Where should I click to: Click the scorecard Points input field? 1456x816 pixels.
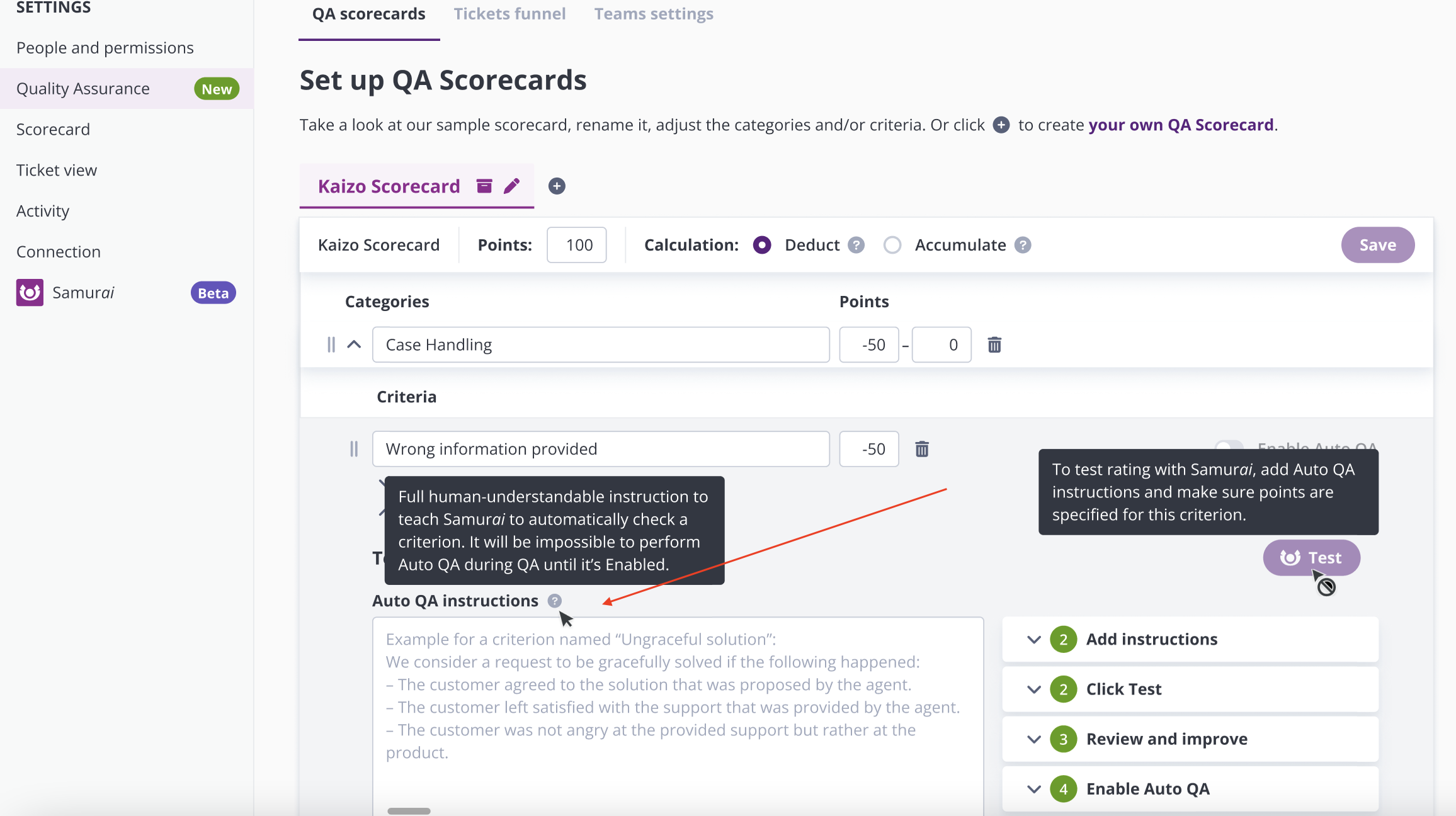[576, 245]
